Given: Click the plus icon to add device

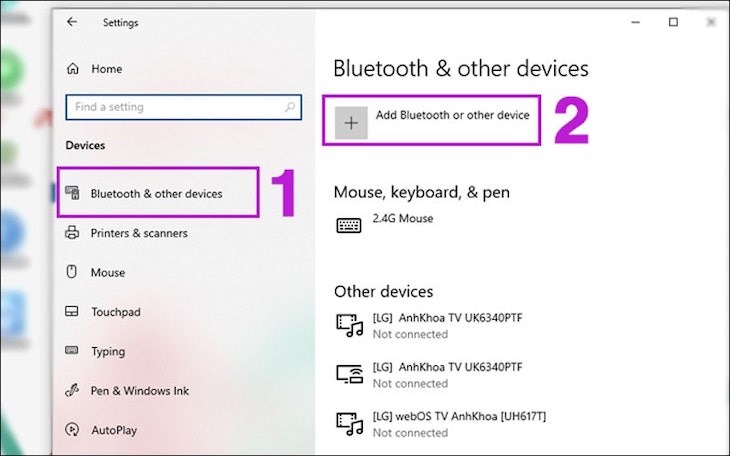Looking at the screenshot, I should 350,123.
